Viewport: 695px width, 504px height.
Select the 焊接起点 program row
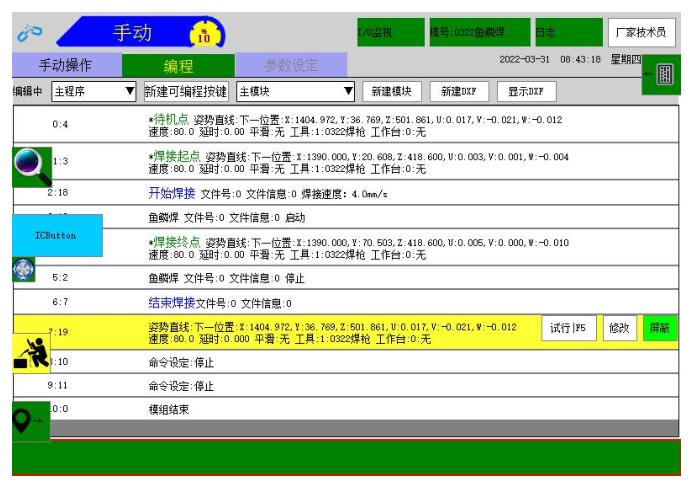(x=346, y=162)
